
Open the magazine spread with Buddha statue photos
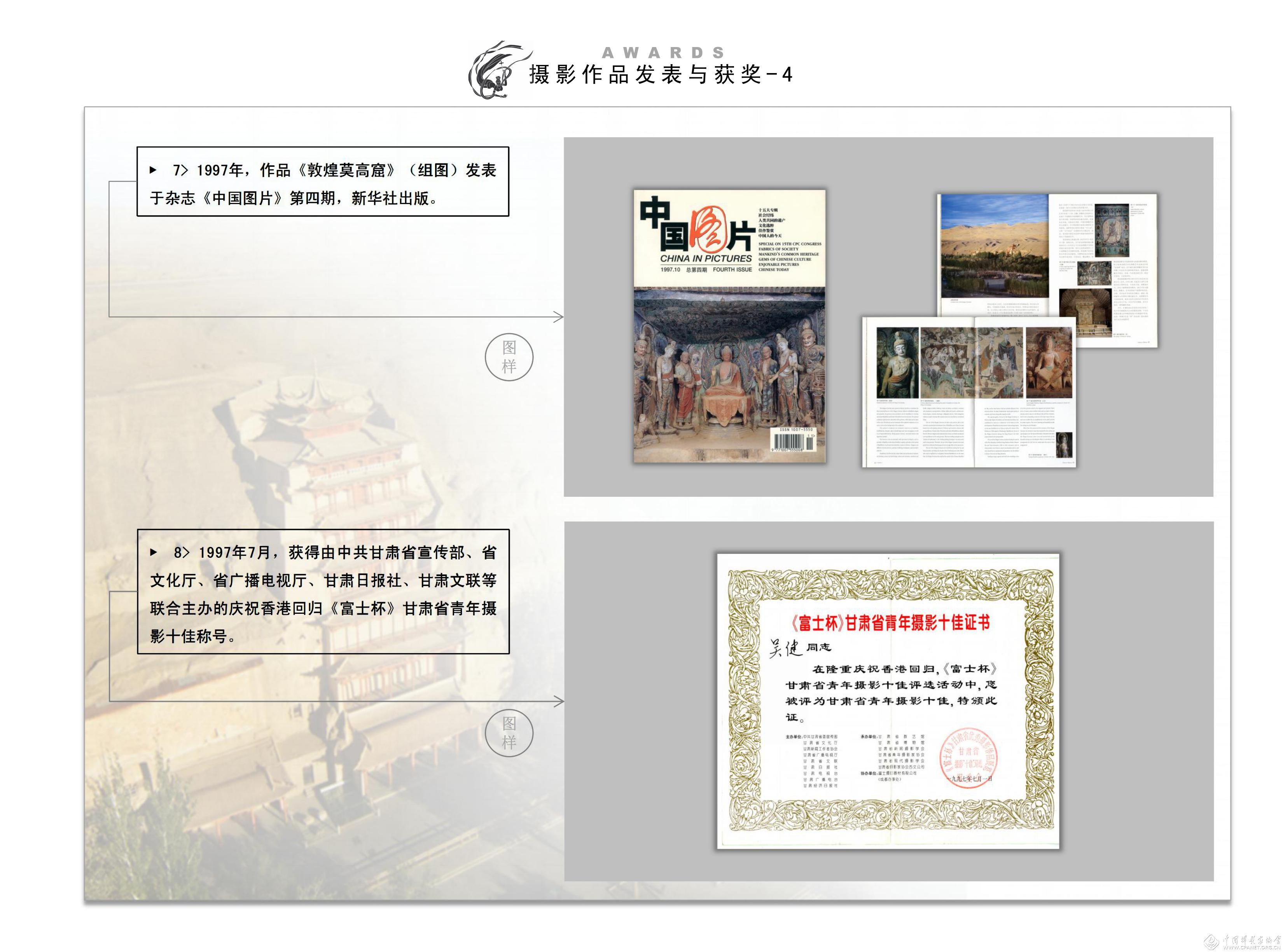969,392
